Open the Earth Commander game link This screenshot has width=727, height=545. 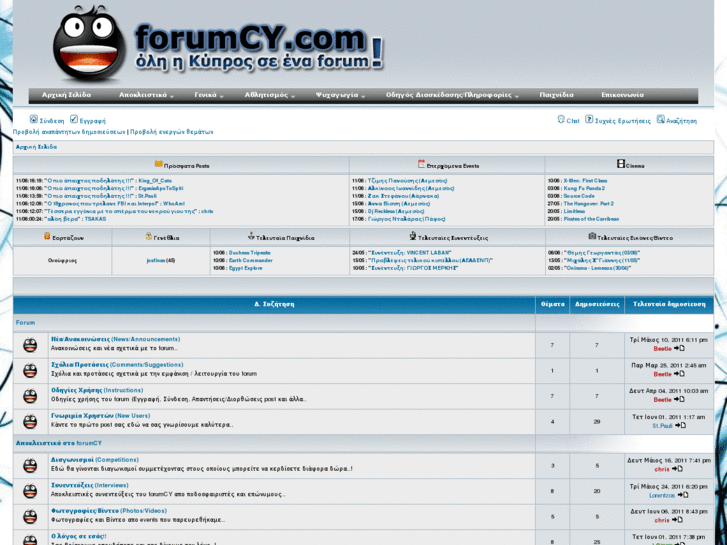251,261
